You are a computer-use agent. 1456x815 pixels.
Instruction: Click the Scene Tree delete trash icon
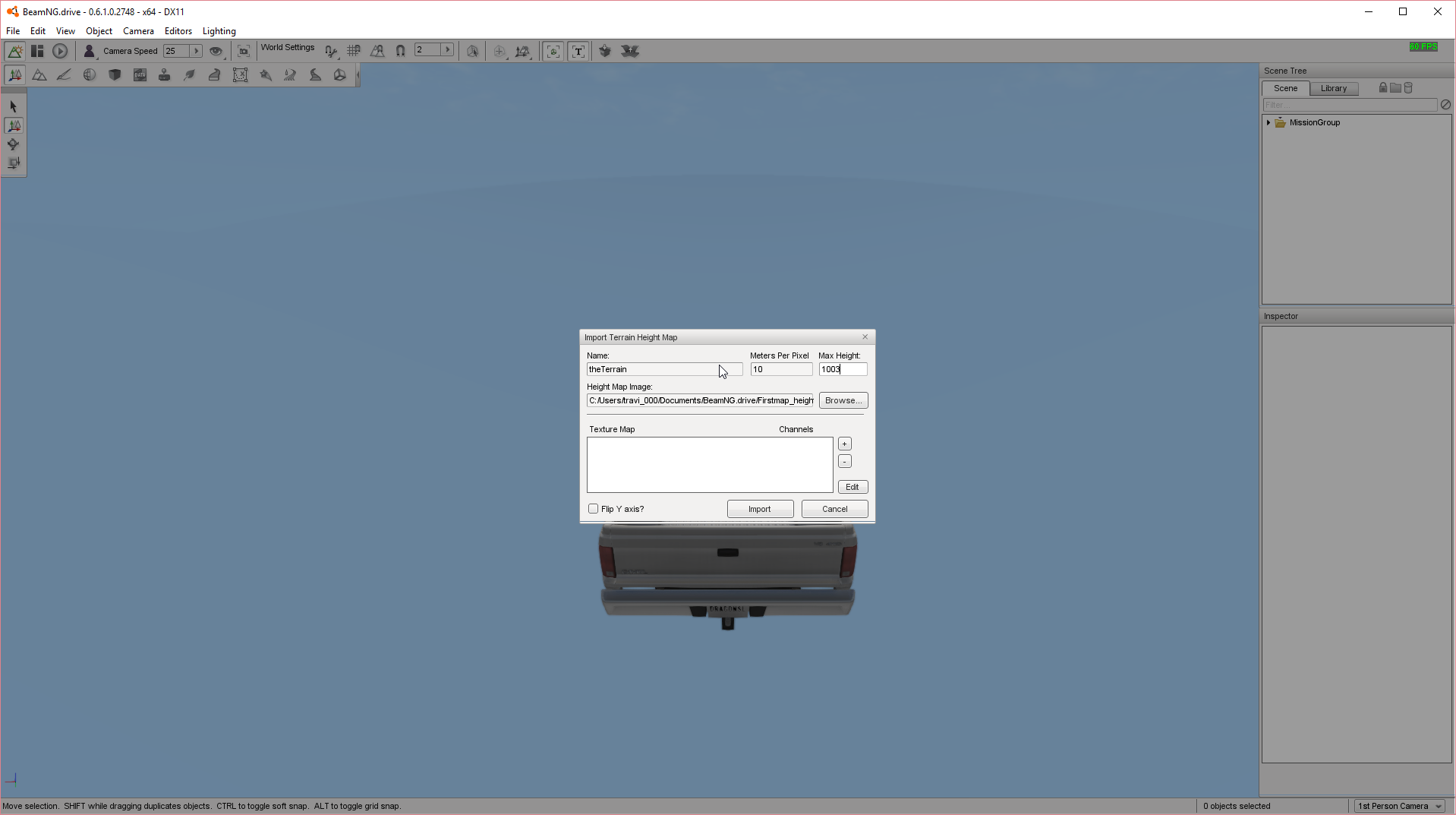pos(1408,87)
